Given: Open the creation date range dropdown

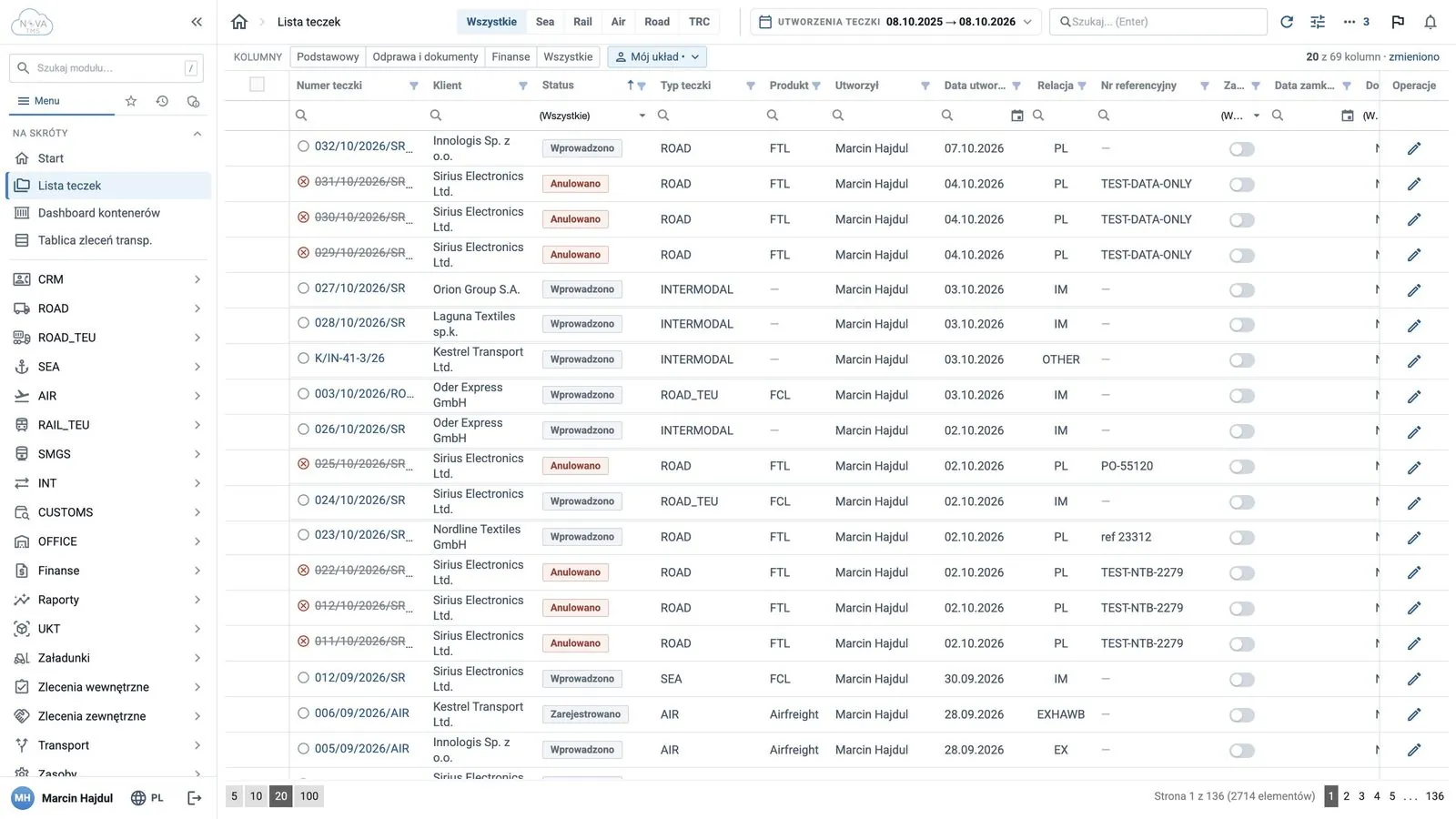Looking at the screenshot, I should click(896, 22).
